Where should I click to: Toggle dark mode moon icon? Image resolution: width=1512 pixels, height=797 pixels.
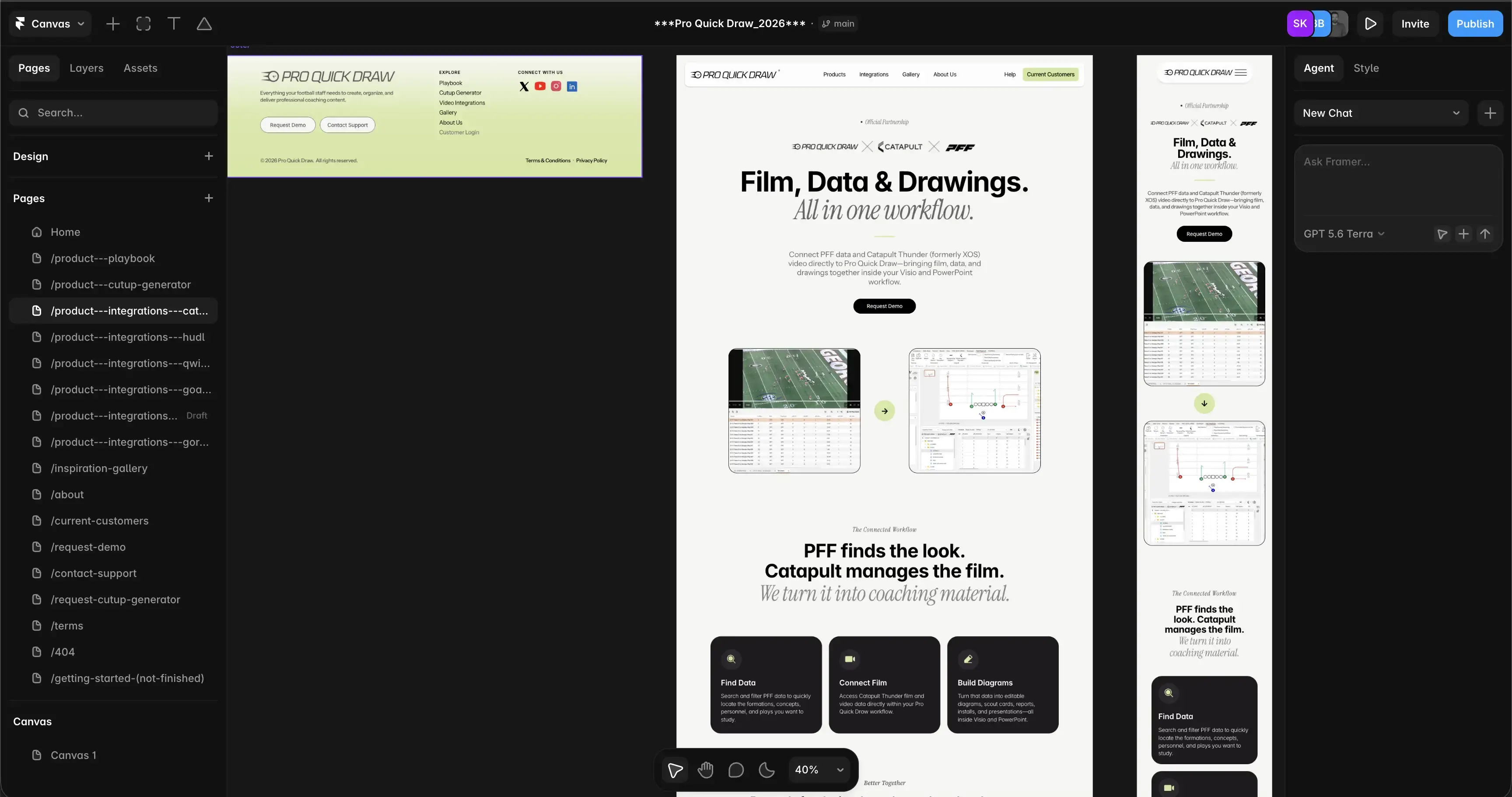tap(766, 769)
